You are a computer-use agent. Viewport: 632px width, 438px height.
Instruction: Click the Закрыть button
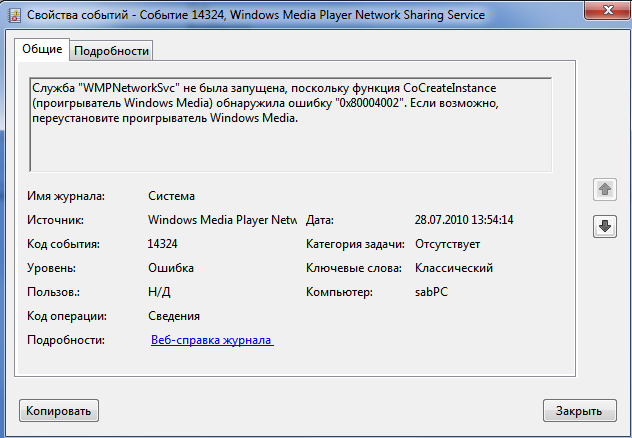tap(579, 411)
